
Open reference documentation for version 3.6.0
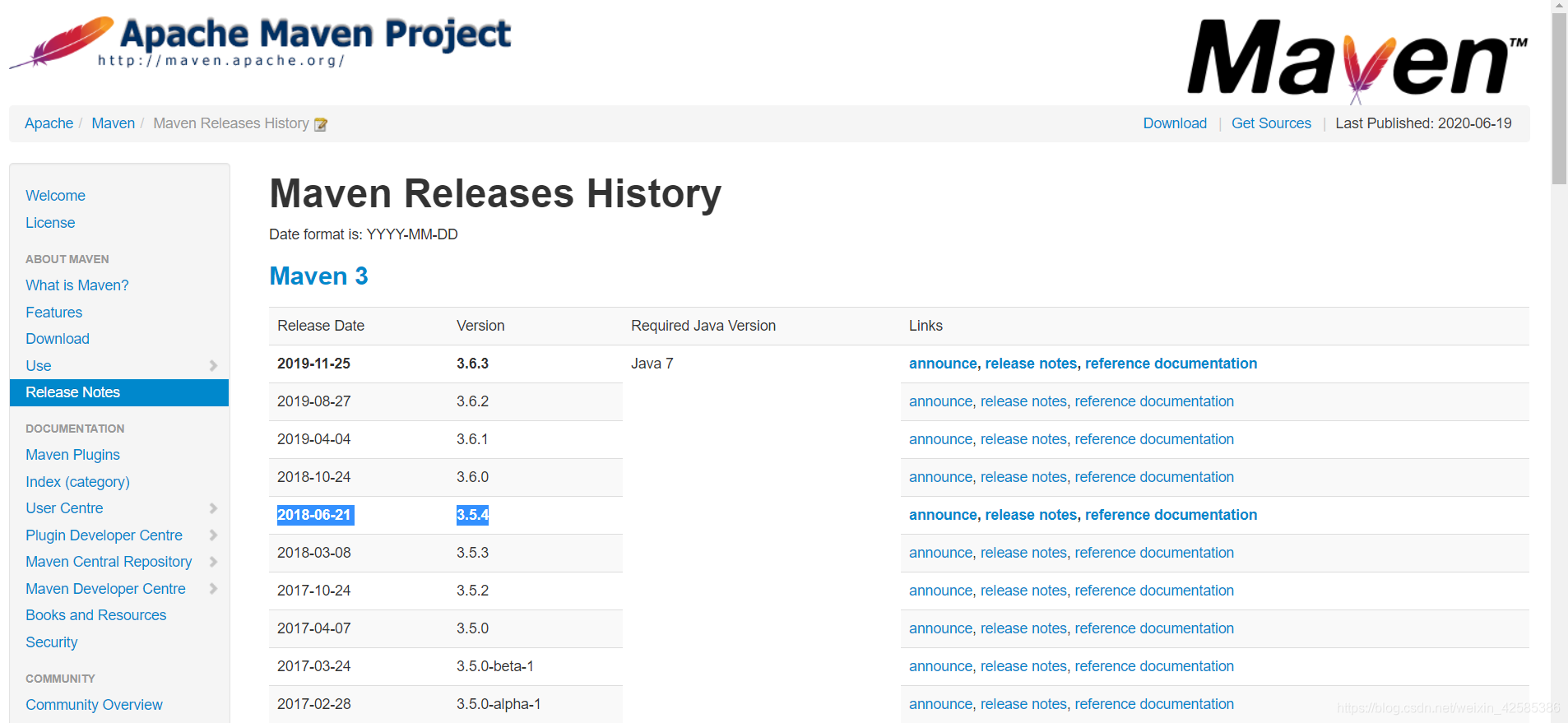1154,477
